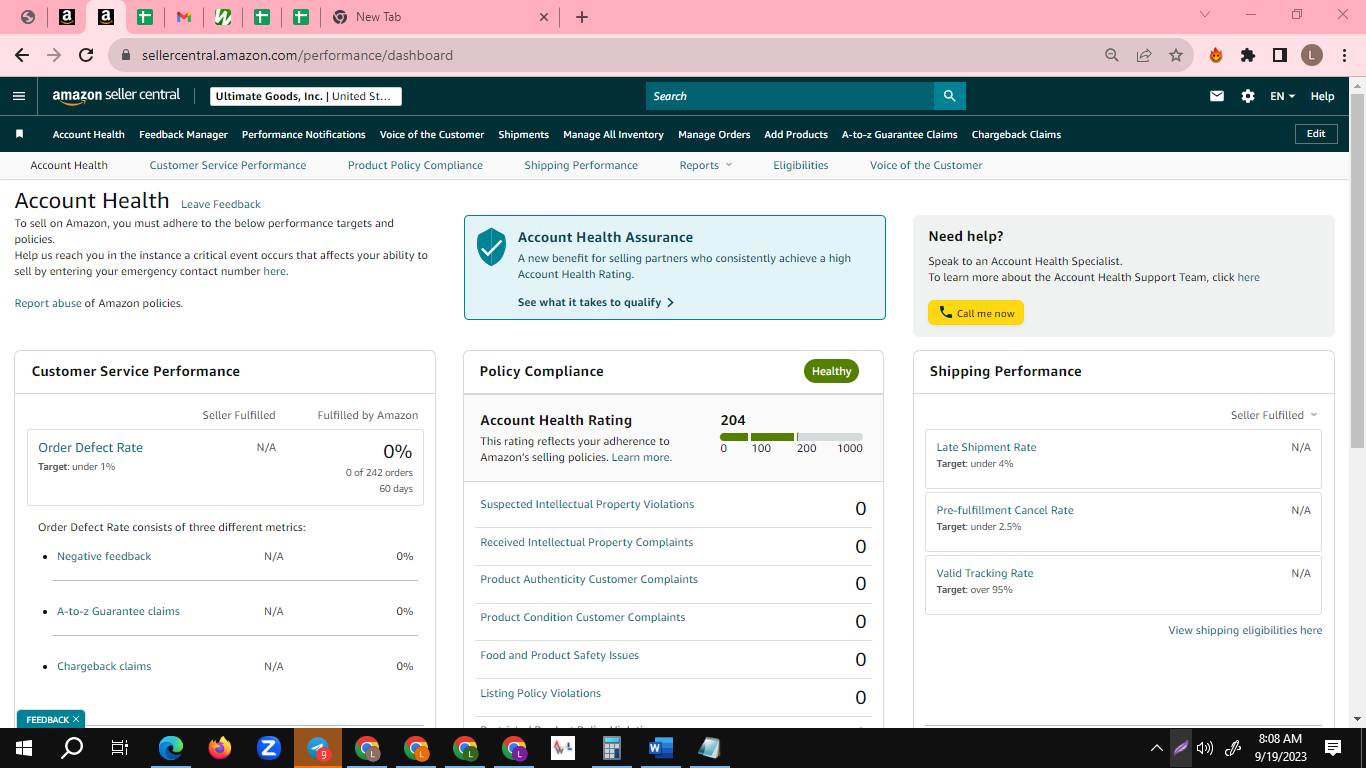The height and width of the screenshot is (768, 1366).
Task: Open Shipping Performance tab
Action: click(x=581, y=165)
